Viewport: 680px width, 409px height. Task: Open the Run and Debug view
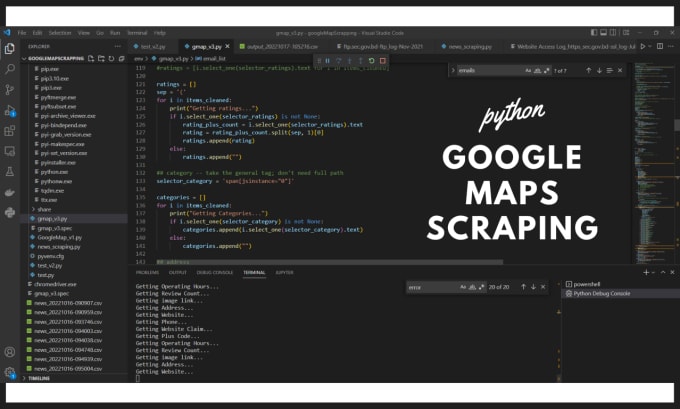click(x=10, y=110)
